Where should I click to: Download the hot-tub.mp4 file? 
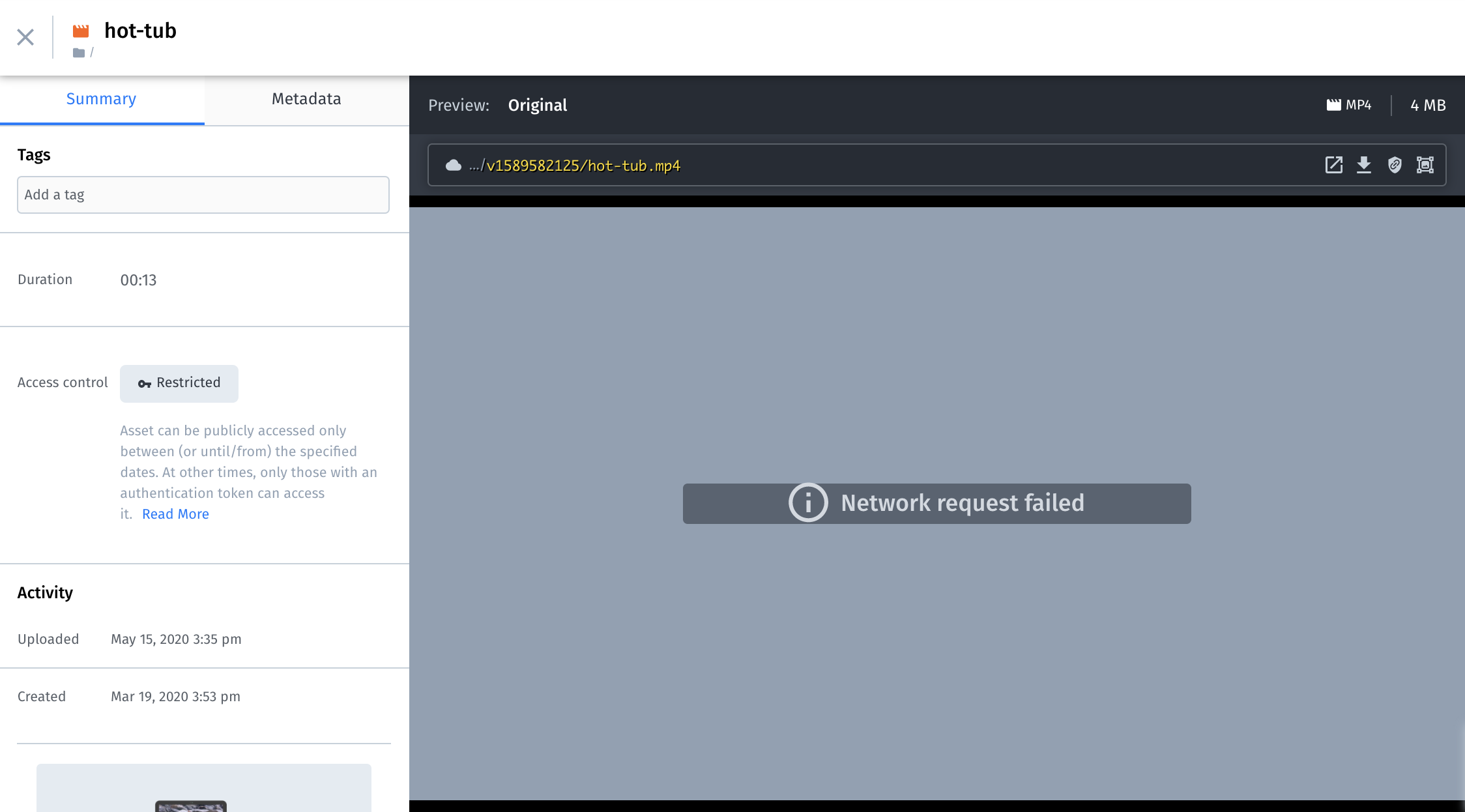[x=1364, y=165]
